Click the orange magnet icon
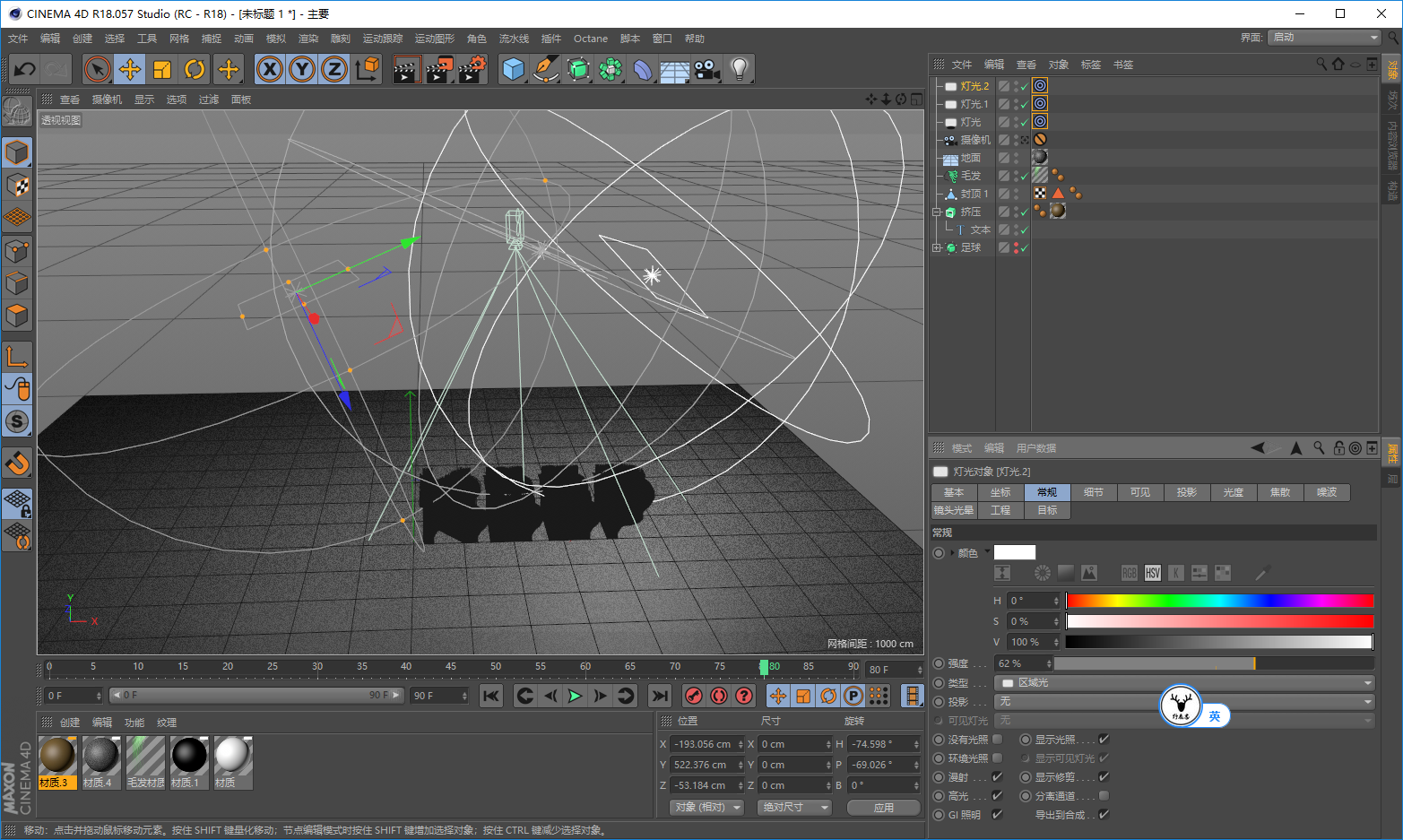The height and width of the screenshot is (840, 1403). tap(17, 463)
